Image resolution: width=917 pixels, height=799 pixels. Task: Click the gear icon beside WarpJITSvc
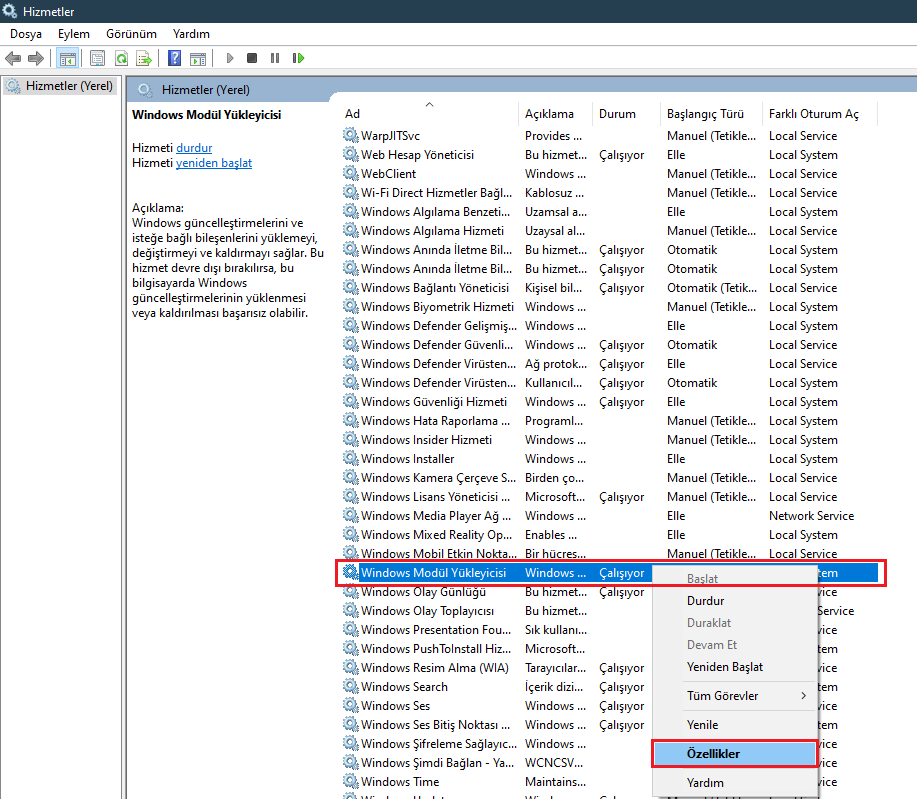pyautogui.click(x=351, y=135)
